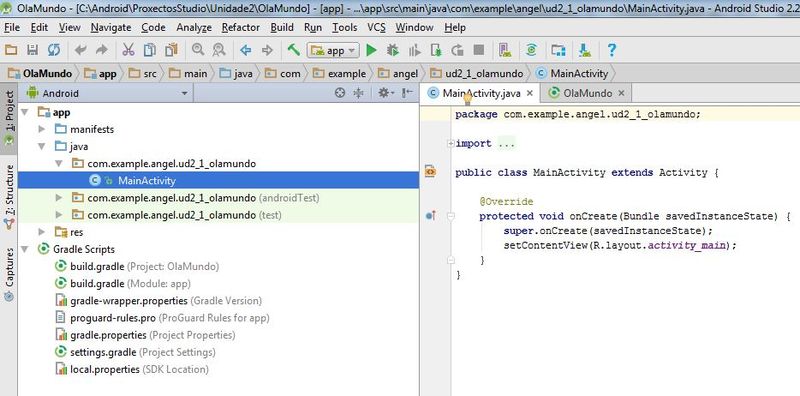This screenshot has width=800, height=396.
Task: Toggle the Project tool window tab
Action: click(x=9, y=118)
